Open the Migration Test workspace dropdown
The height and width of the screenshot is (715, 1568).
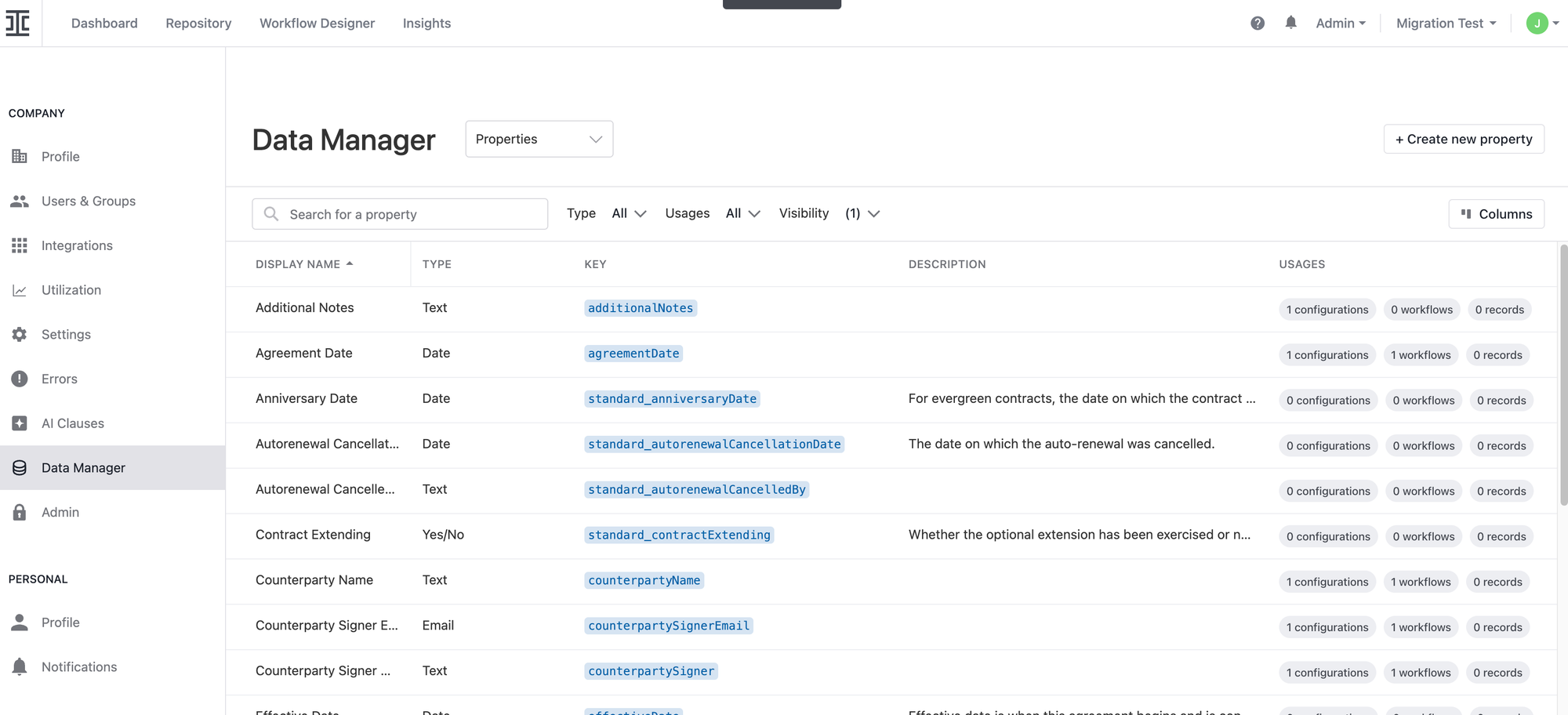(x=1446, y=24)
